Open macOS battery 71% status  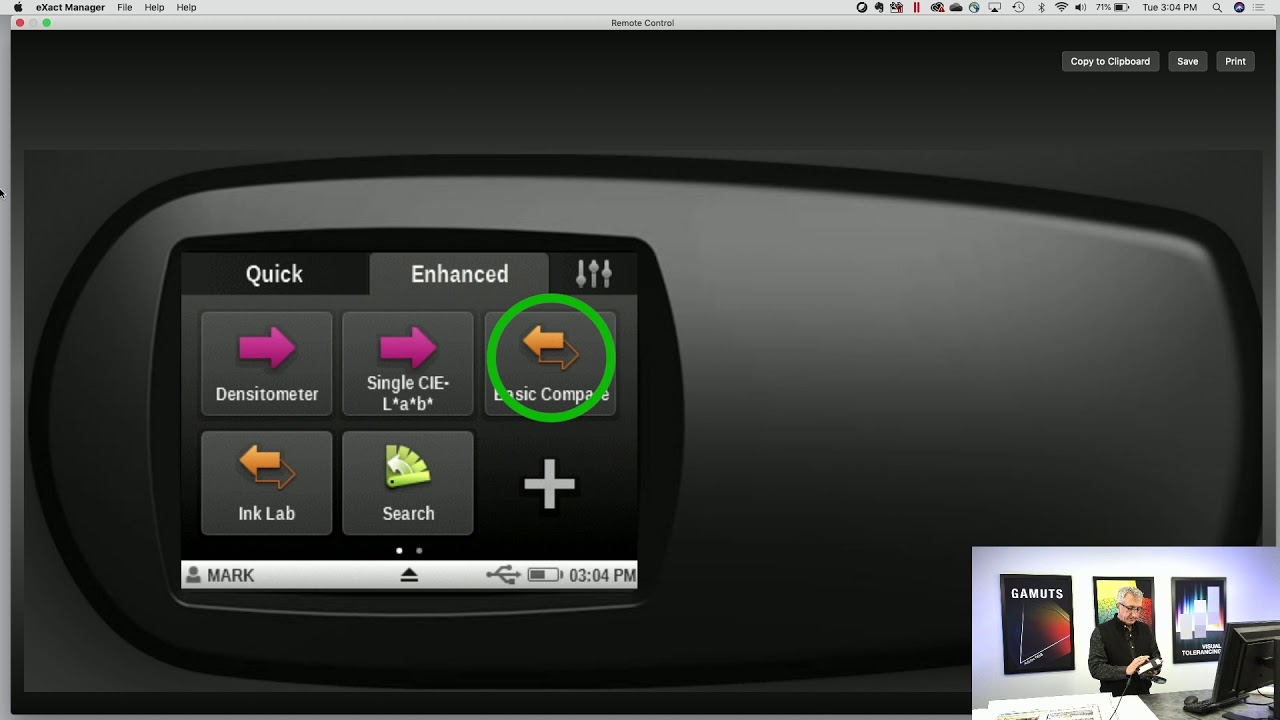[1112, 7]
